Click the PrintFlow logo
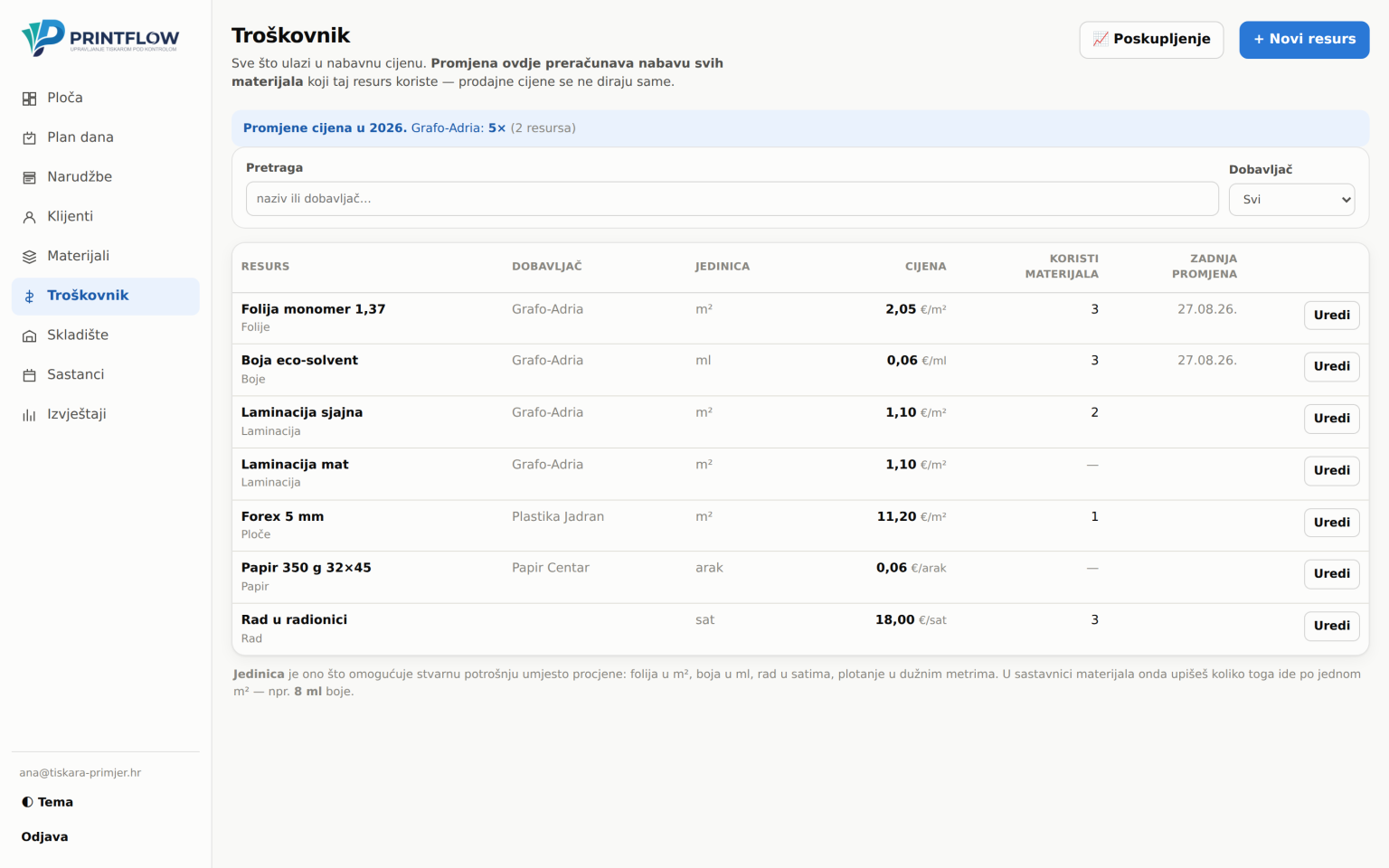 [100, 38]
